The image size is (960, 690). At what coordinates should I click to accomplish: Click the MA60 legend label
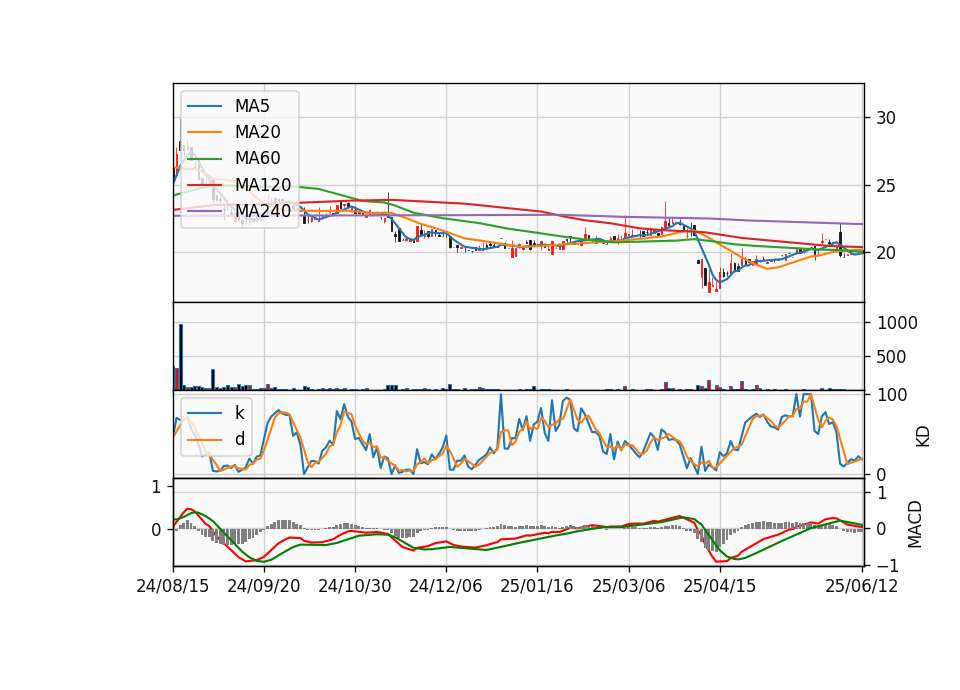(257, 158)
